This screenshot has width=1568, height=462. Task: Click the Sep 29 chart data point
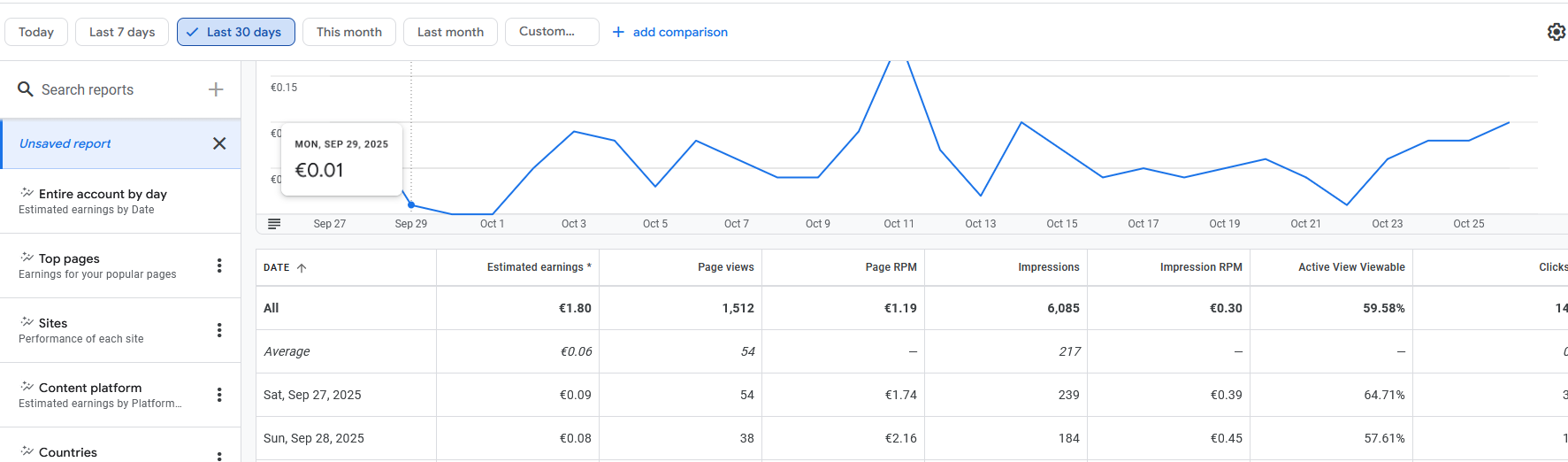click(x=411, y=205)
